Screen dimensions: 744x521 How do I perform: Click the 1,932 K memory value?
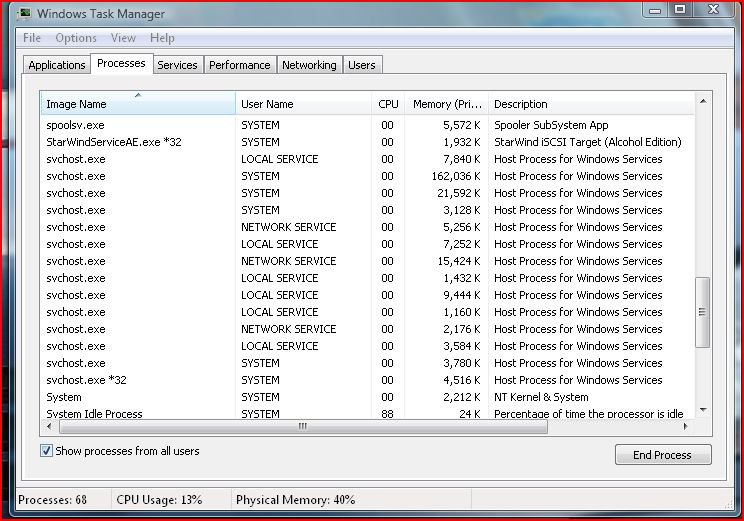462,142
